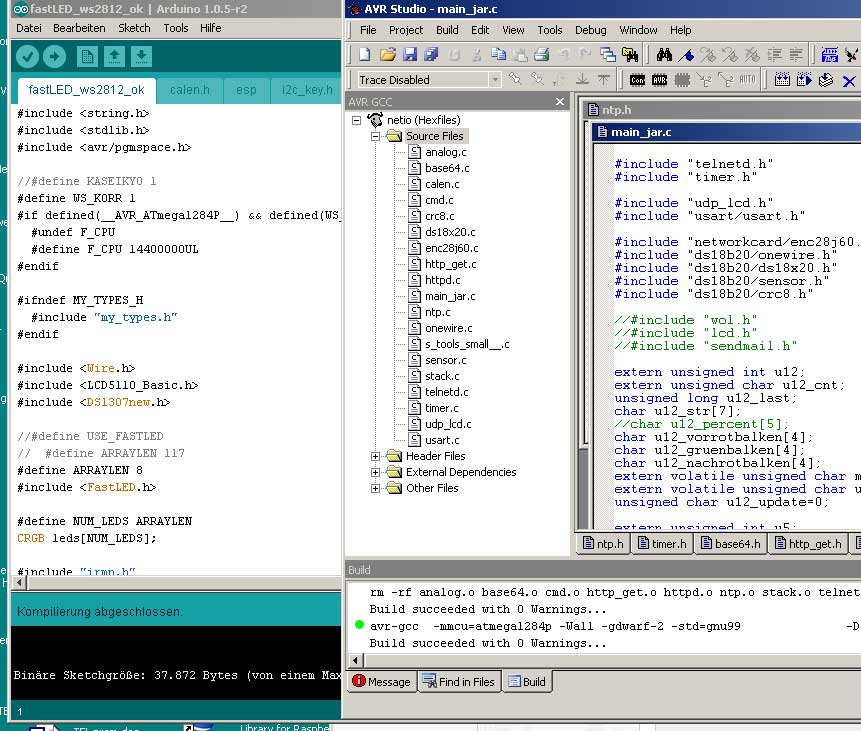Open the Find in Files output tab
This screenshot has height=731, width=861.
click(x=459, y=682)
